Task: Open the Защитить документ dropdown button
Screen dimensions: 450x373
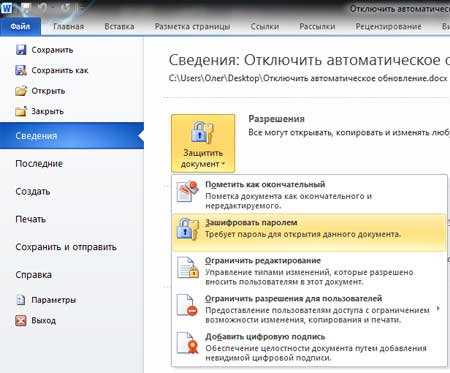Action: point(203,143)
